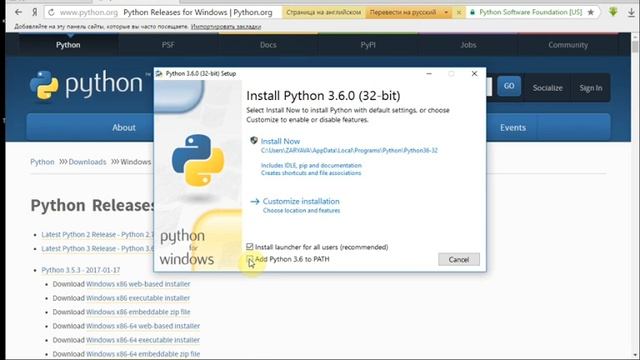Toggle Install launcher for all users checkbox
This screenshot has height=360, width=640.
(250, 247)
